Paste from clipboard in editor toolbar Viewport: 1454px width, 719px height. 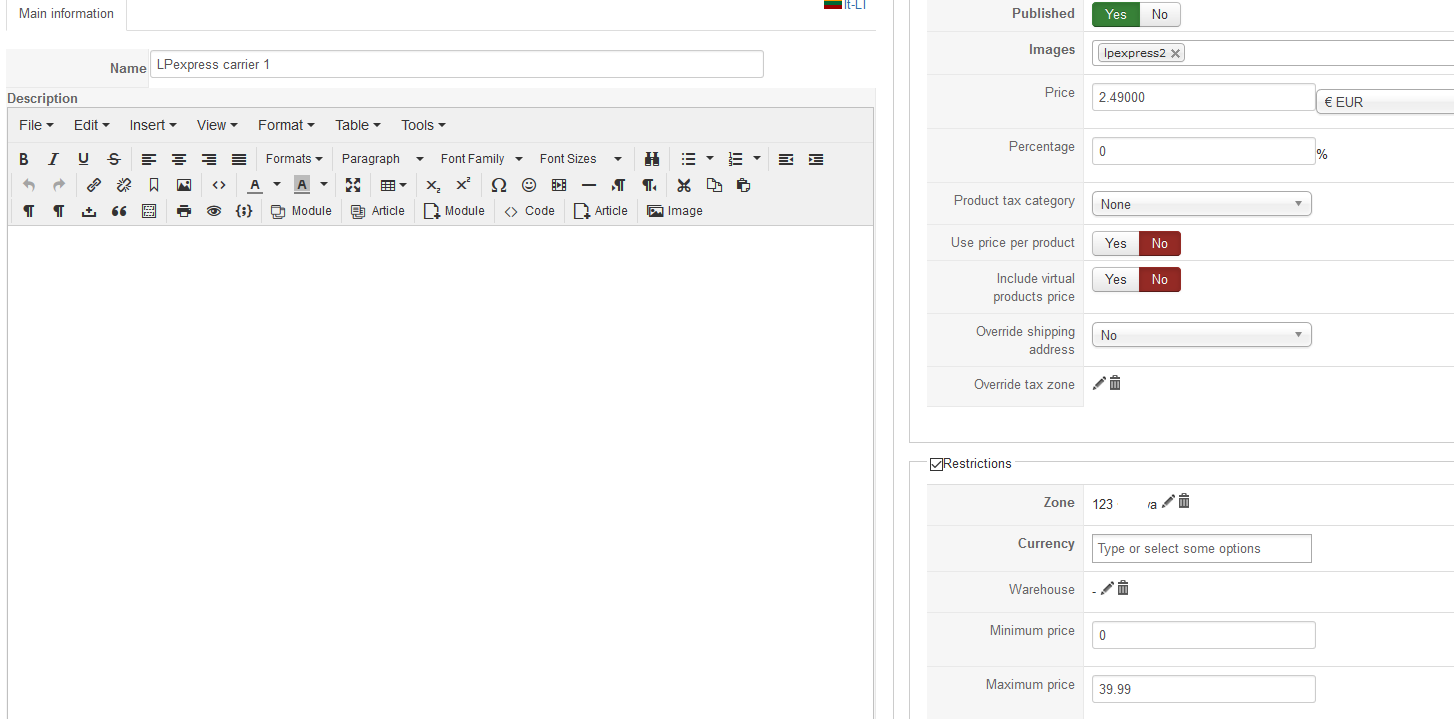coord(743,185)
